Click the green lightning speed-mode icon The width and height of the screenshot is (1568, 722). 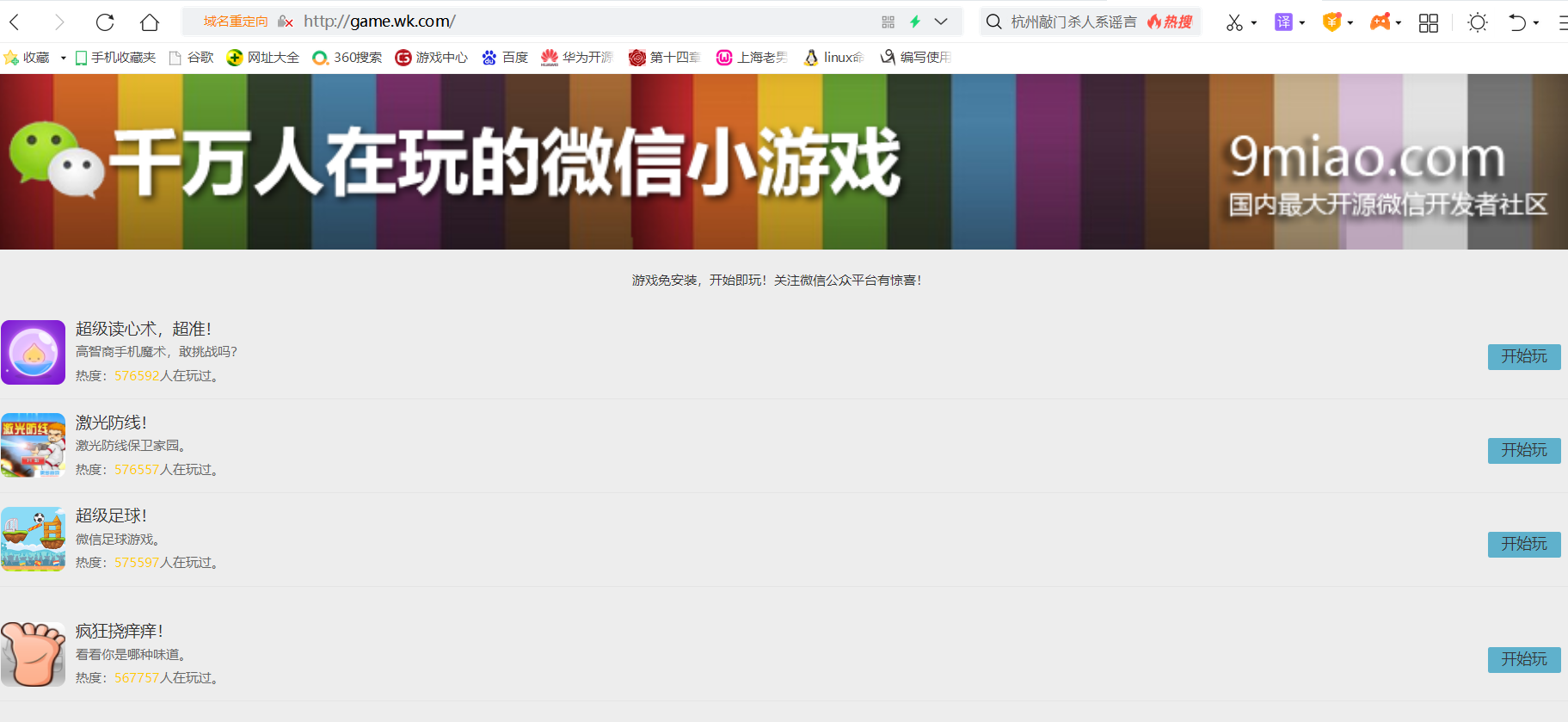(915, 22)
